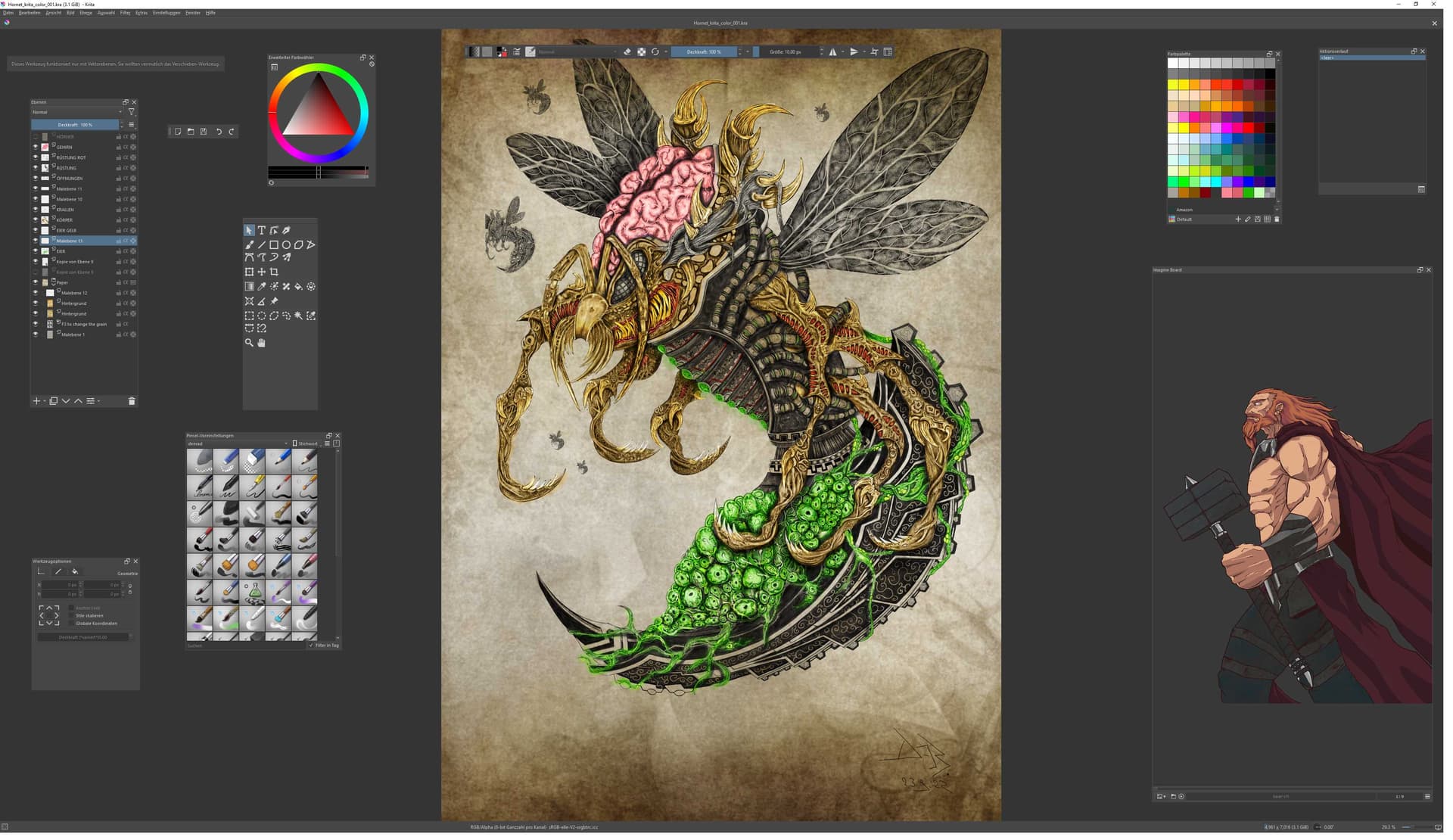Image resolution: width=1453 pixels, height=840 pixels.
Task: Open the Einstellungen menu
Action: (x=166, y=13)
